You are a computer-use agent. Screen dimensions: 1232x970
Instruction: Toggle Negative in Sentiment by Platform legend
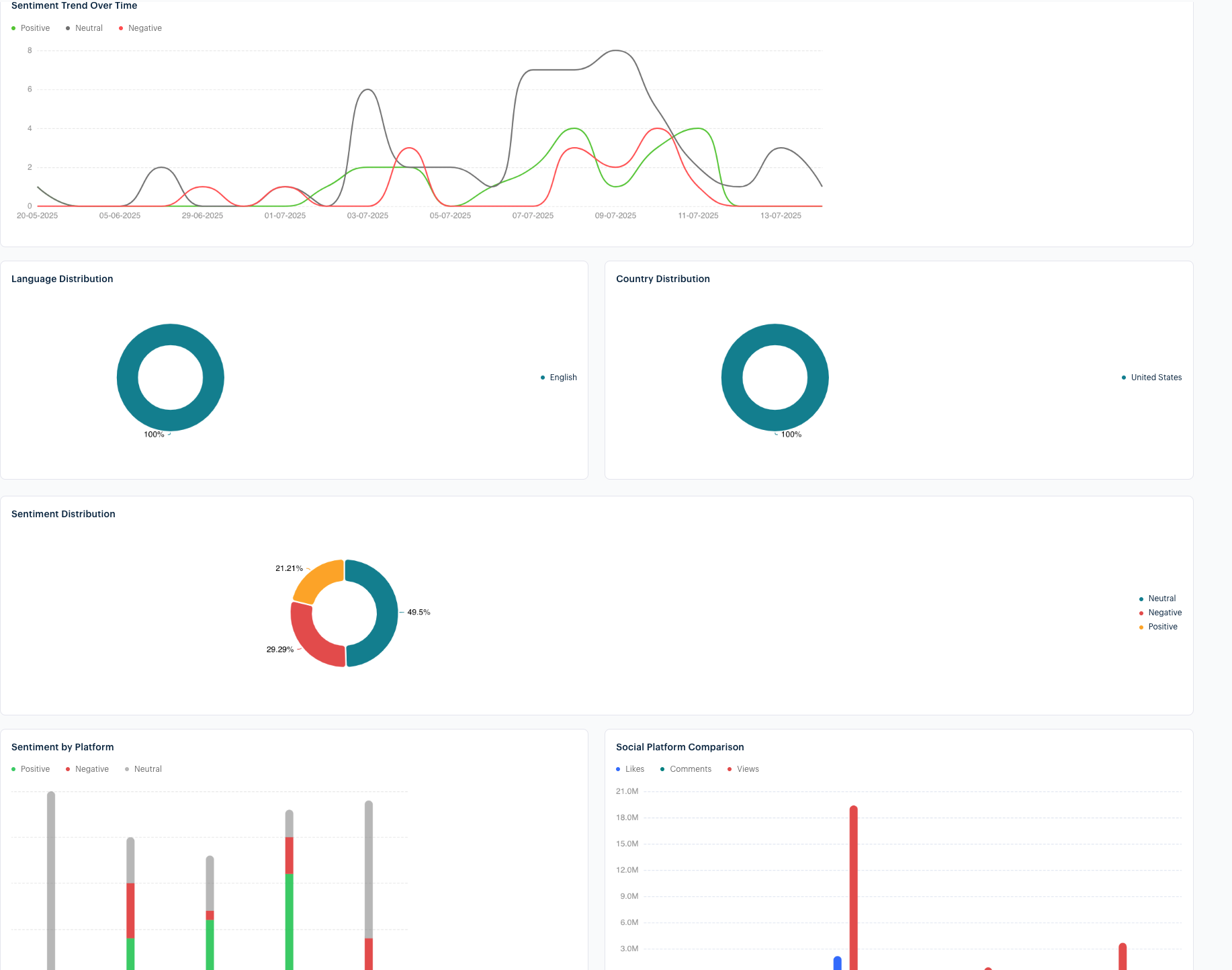point(87,769)
